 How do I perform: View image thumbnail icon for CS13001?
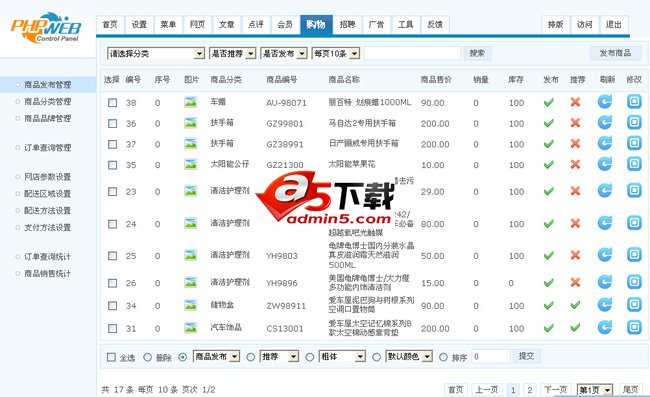coord(191,328)
